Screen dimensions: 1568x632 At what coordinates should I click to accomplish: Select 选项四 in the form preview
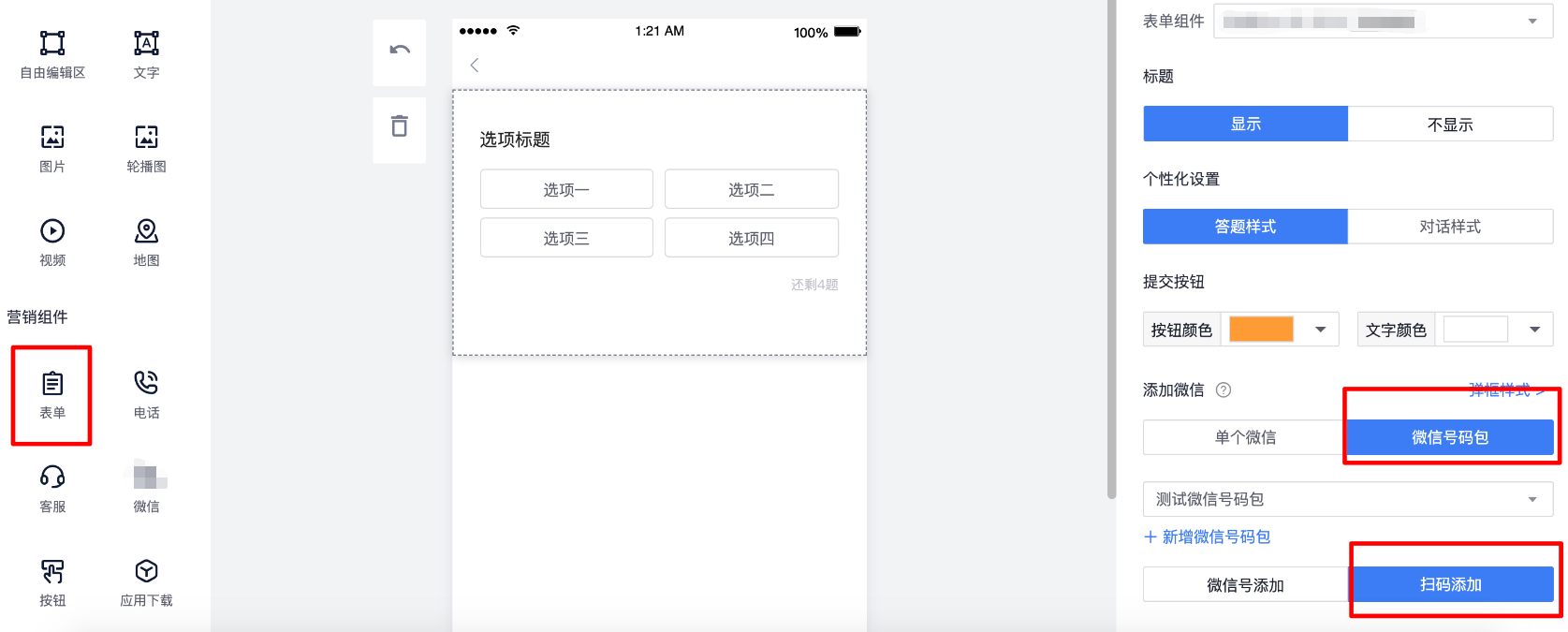coord(752,238)
